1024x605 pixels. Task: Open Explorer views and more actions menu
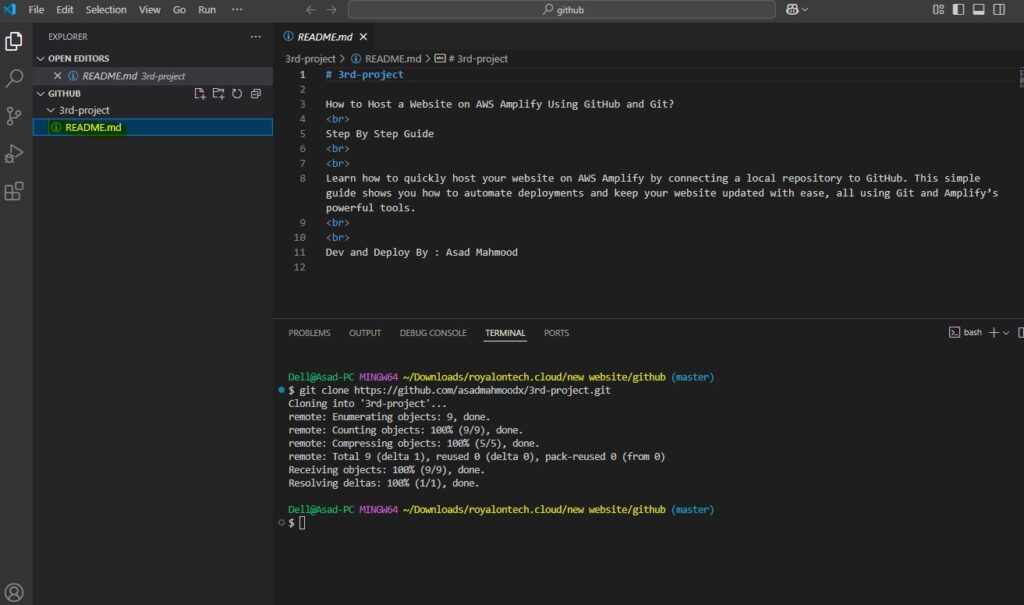click(255, 37)
